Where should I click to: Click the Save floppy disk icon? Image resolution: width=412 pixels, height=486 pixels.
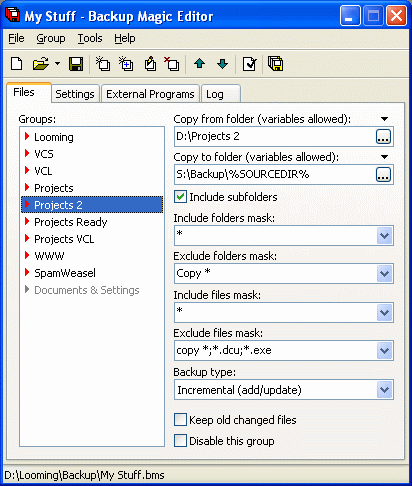click(x=76, y=63)
